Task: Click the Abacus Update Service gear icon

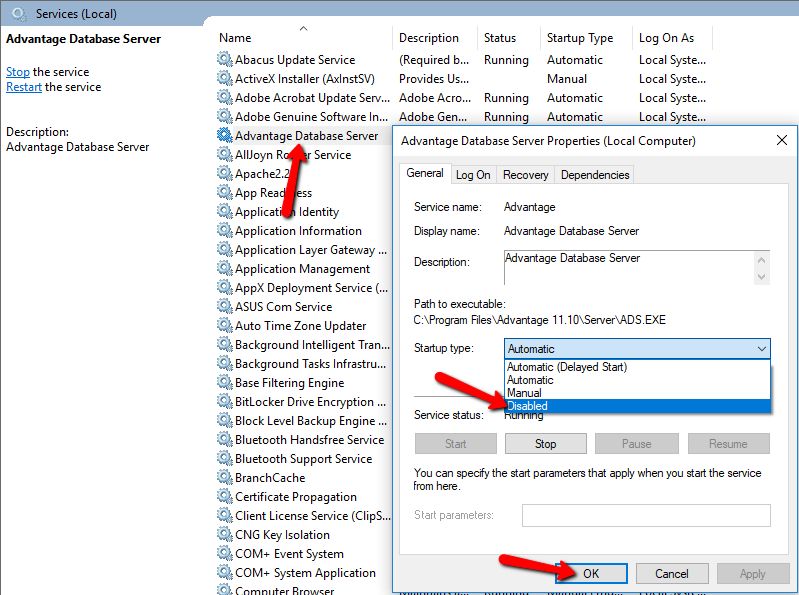Action: click(224, 59)
